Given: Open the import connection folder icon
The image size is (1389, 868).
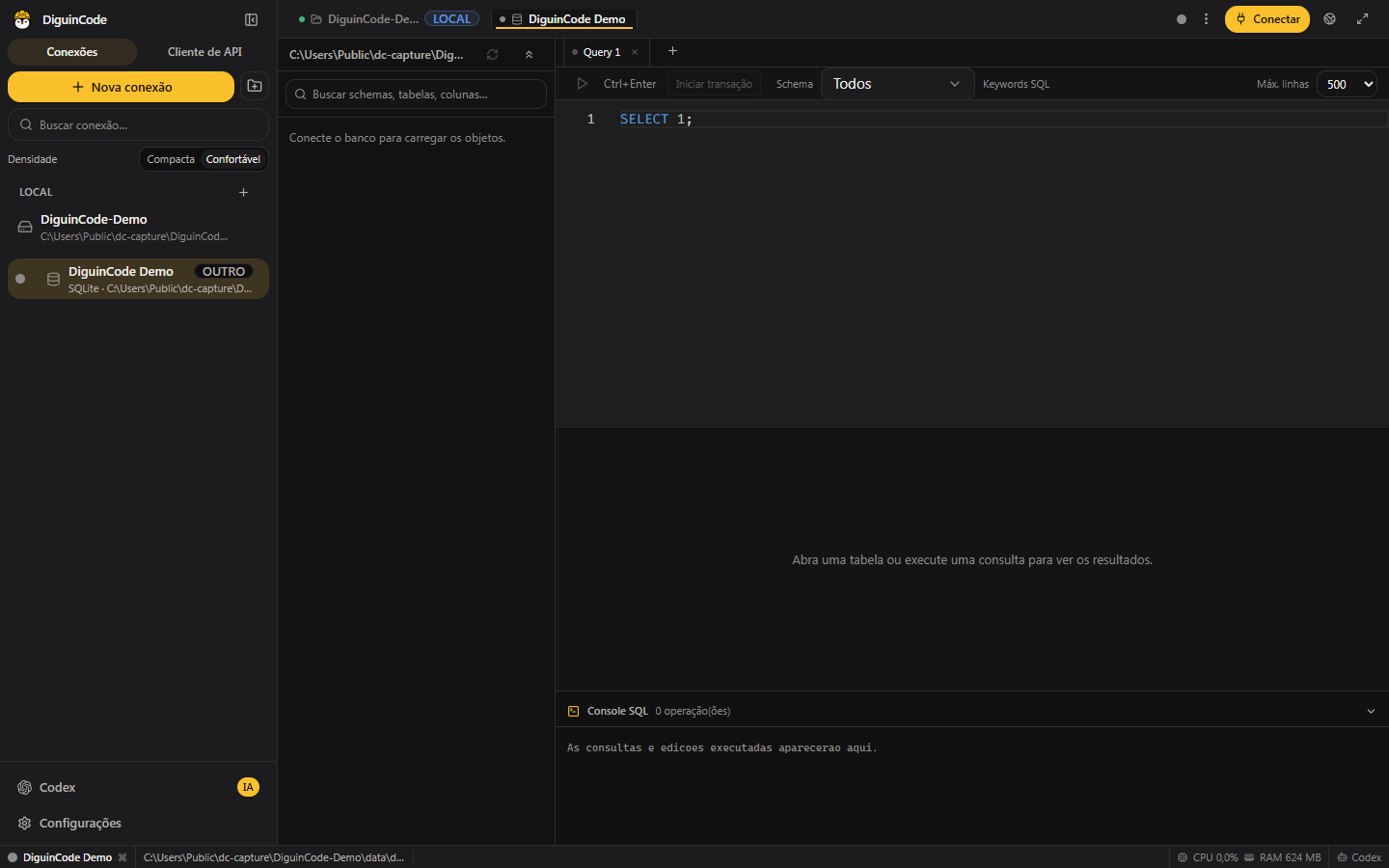Looking at the screenshot, I should 255,87.
